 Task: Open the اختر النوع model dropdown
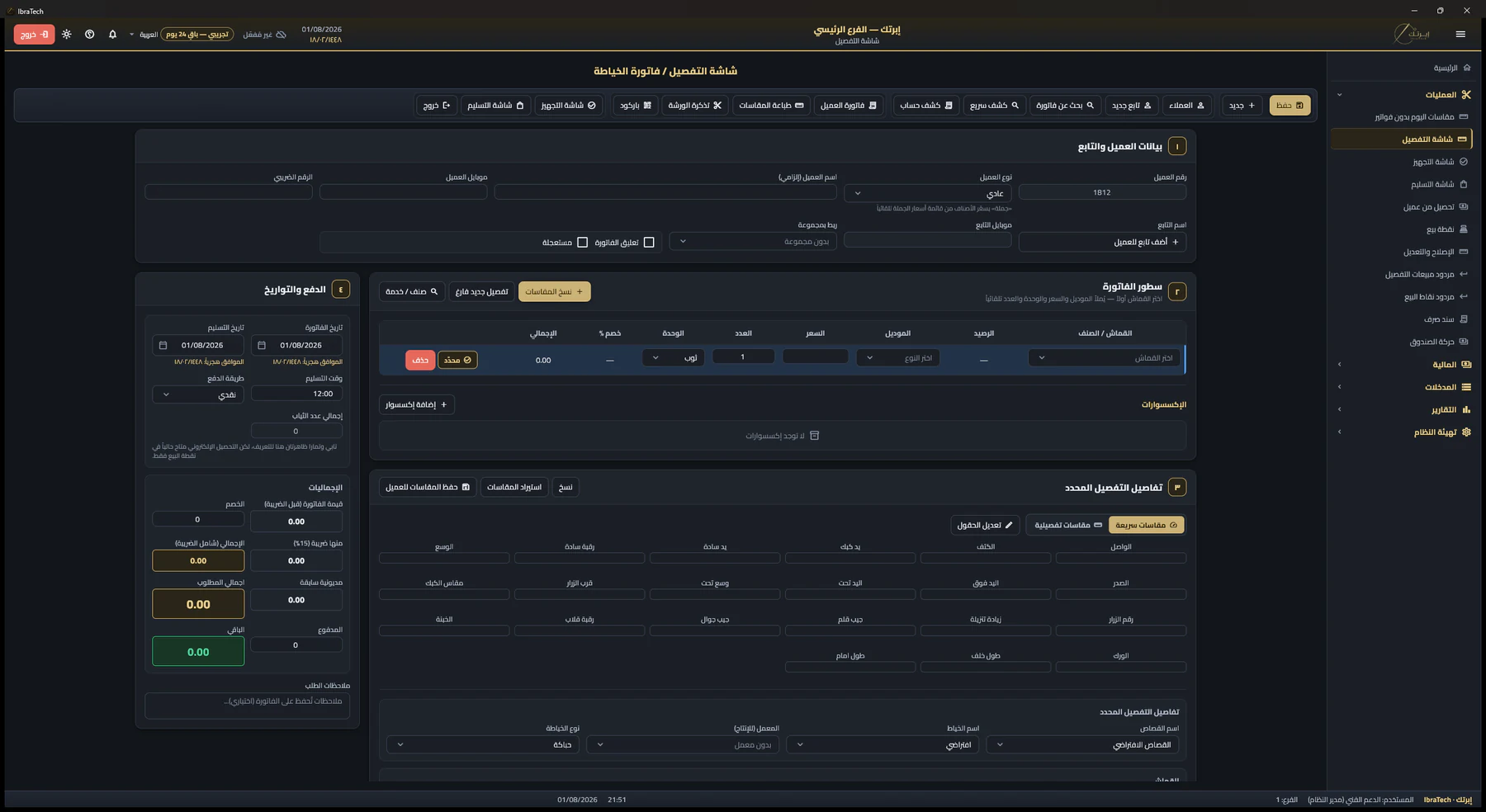pyautogui.click(x=898, y=357)
